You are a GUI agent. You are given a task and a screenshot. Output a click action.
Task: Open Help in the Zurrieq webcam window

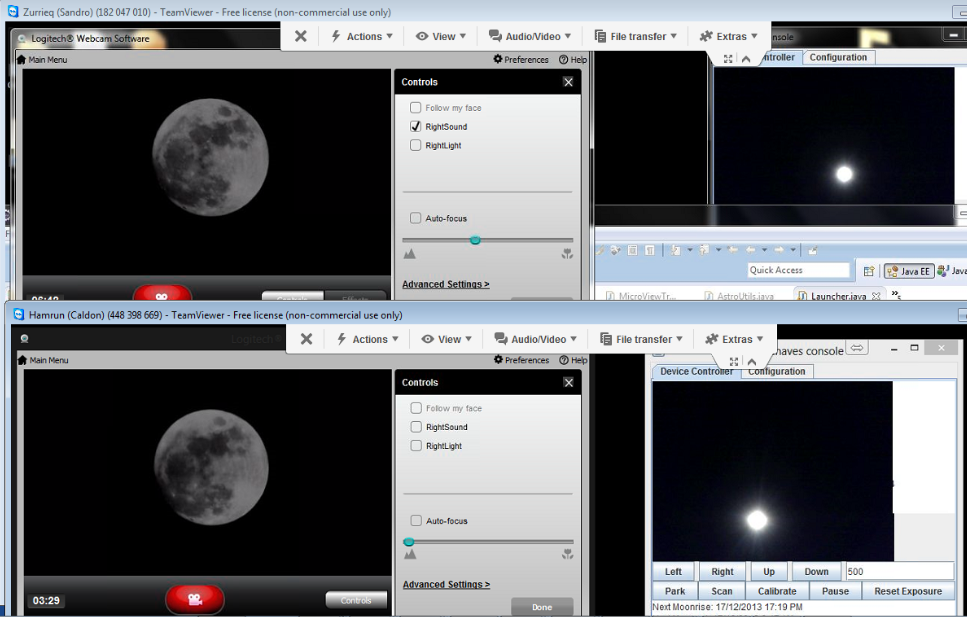click(x=573, y=60)
